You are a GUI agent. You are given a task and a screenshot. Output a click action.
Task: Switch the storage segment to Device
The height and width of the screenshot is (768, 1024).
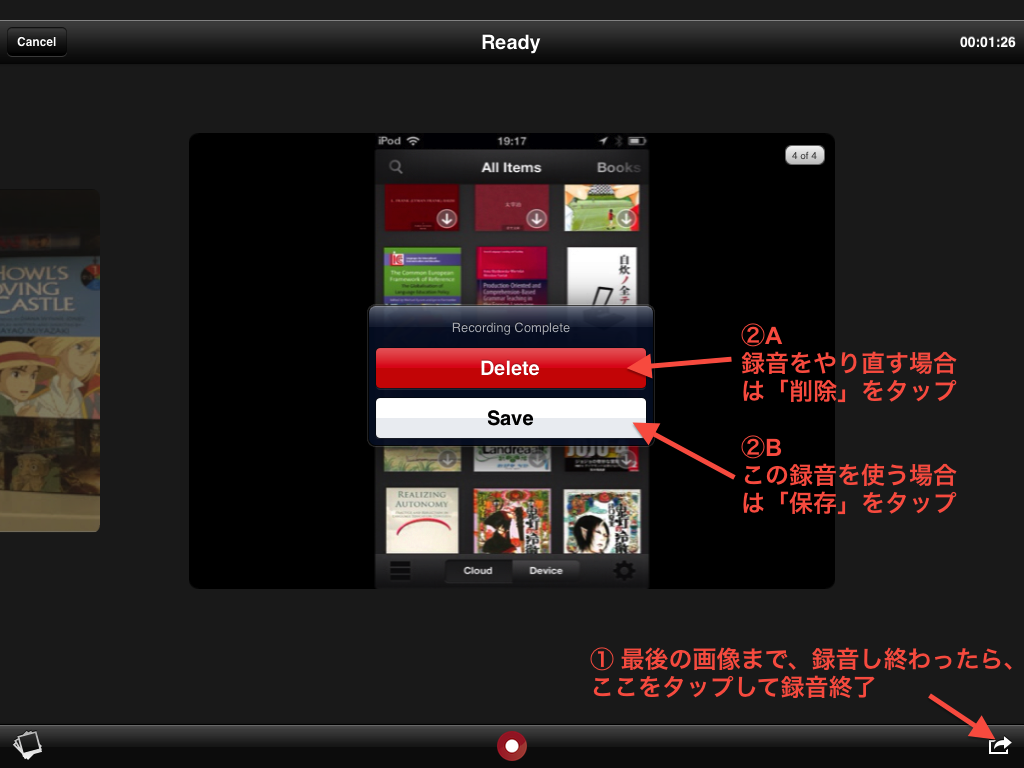(x=546, y=570)
